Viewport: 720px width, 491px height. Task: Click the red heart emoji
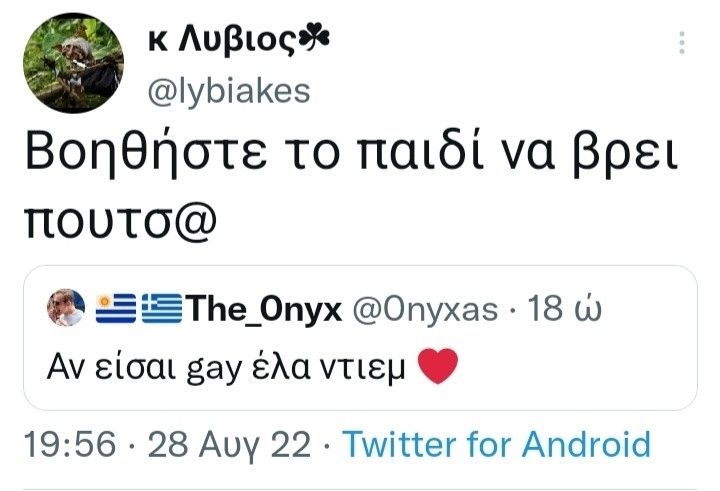pyautogui.click(x=438, y=366)
